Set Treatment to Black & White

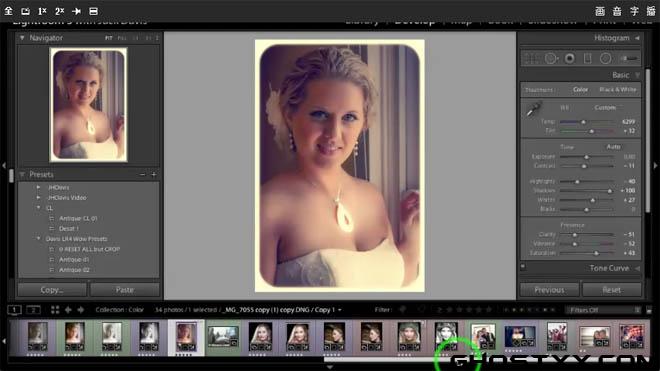617,90
